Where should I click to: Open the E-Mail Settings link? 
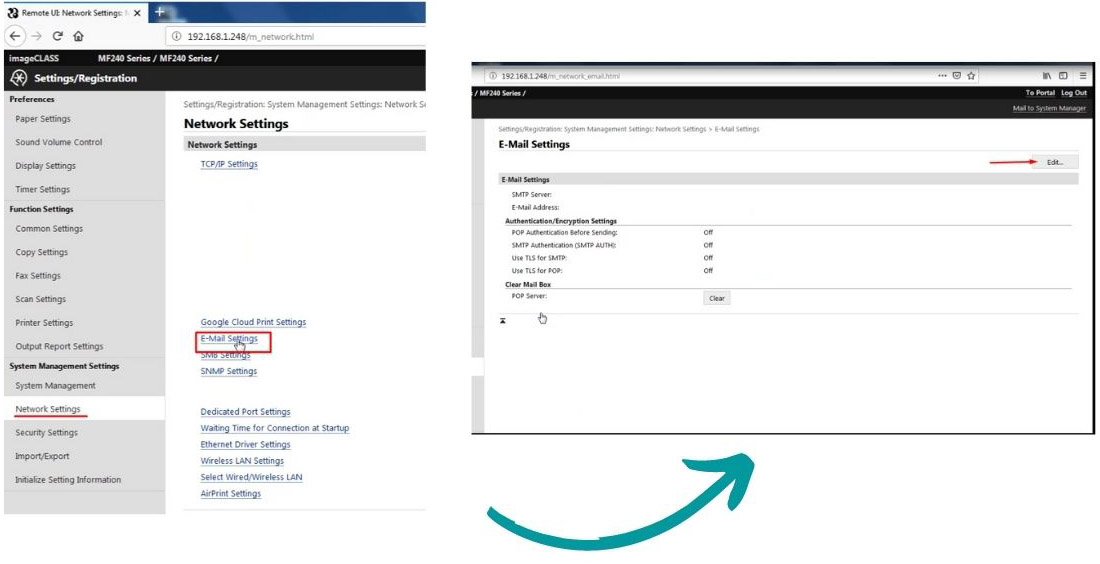click(229, 339)
